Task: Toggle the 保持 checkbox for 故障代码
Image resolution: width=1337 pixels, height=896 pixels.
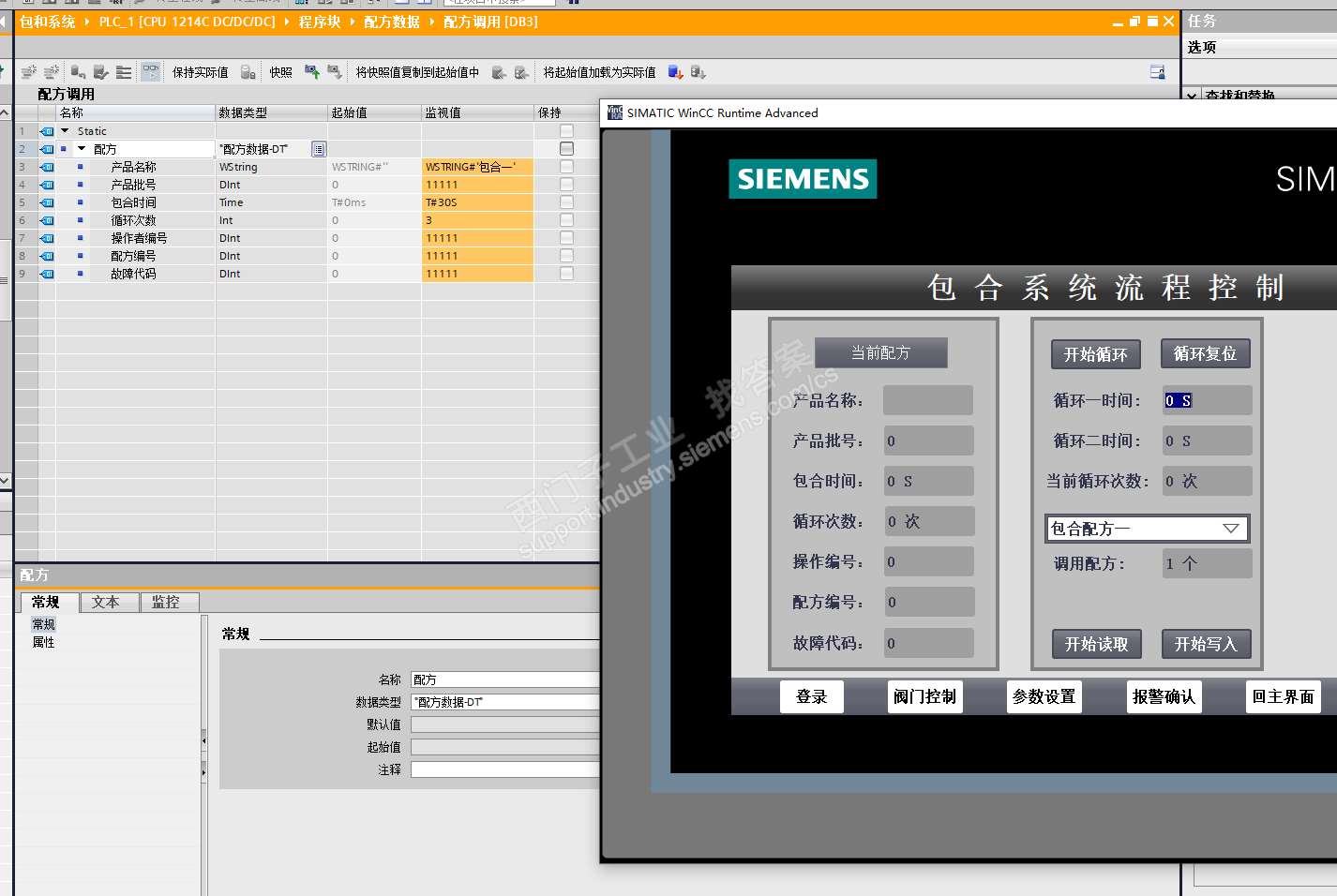Action: (566, 274)
